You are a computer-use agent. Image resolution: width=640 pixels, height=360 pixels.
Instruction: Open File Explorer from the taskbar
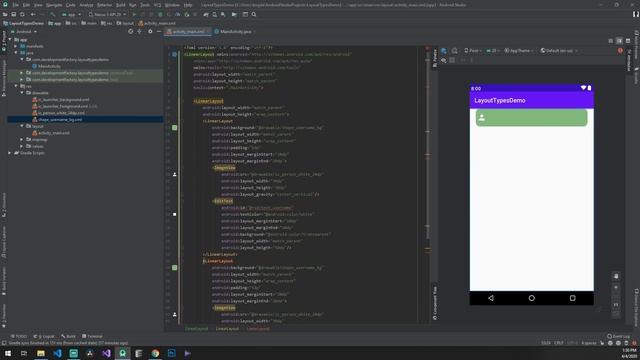coord(41,353)
